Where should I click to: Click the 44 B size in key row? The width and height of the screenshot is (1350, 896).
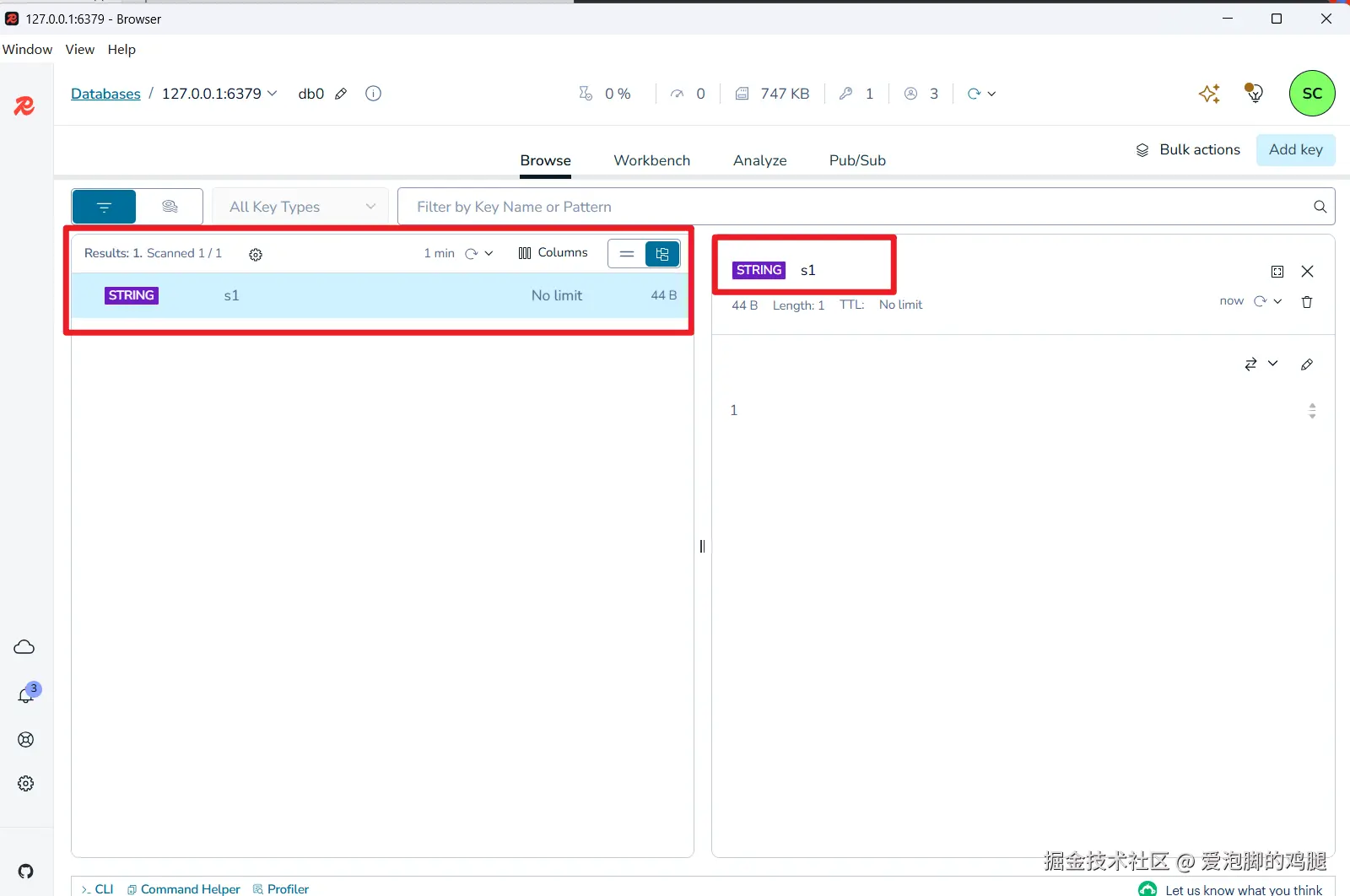[x=663, y=295]
